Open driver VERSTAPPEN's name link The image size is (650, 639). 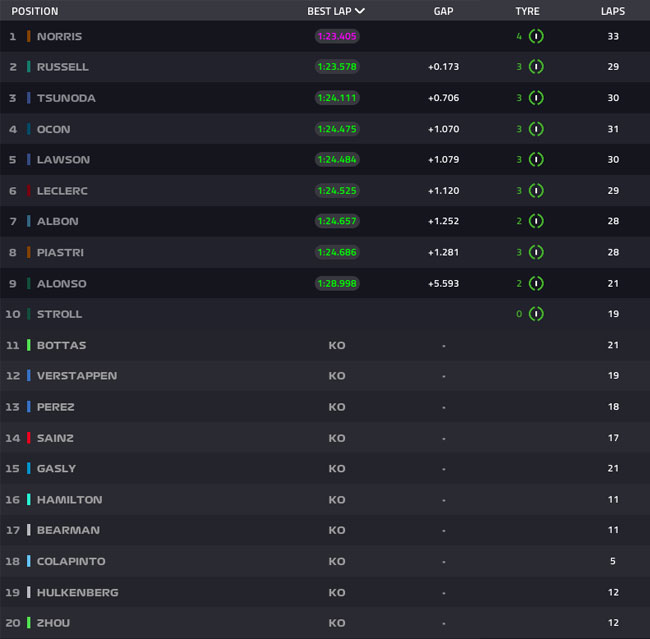point(77,376)
